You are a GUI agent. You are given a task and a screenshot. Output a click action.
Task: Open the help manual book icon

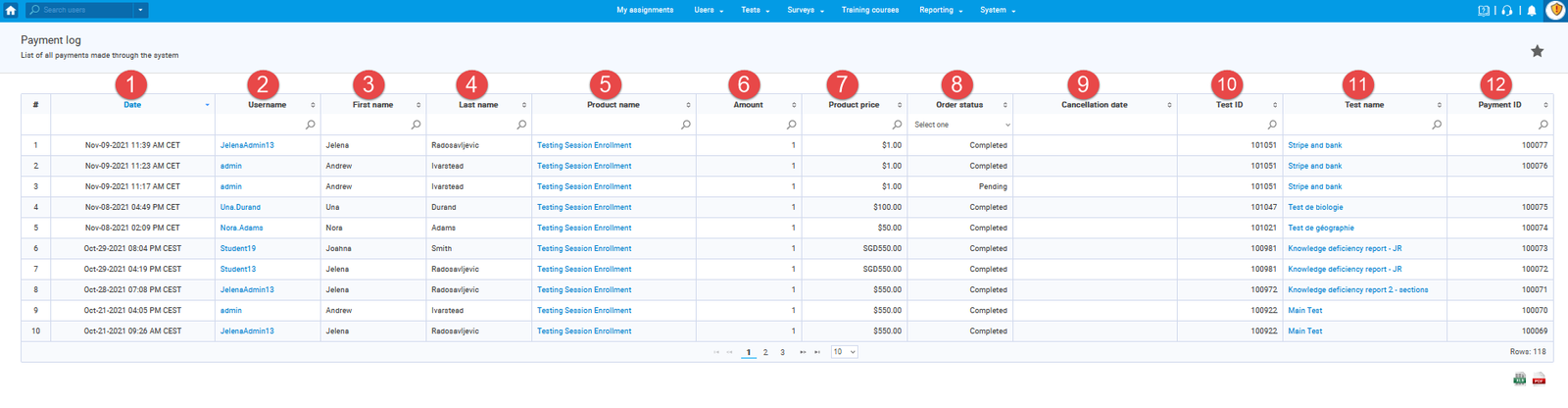(1484, 11)
